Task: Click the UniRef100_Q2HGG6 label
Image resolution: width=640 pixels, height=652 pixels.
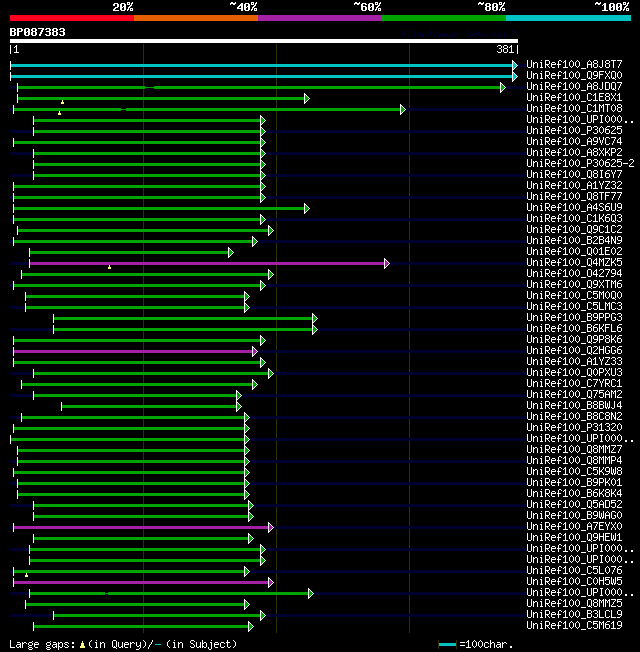Action: point(574,350)
